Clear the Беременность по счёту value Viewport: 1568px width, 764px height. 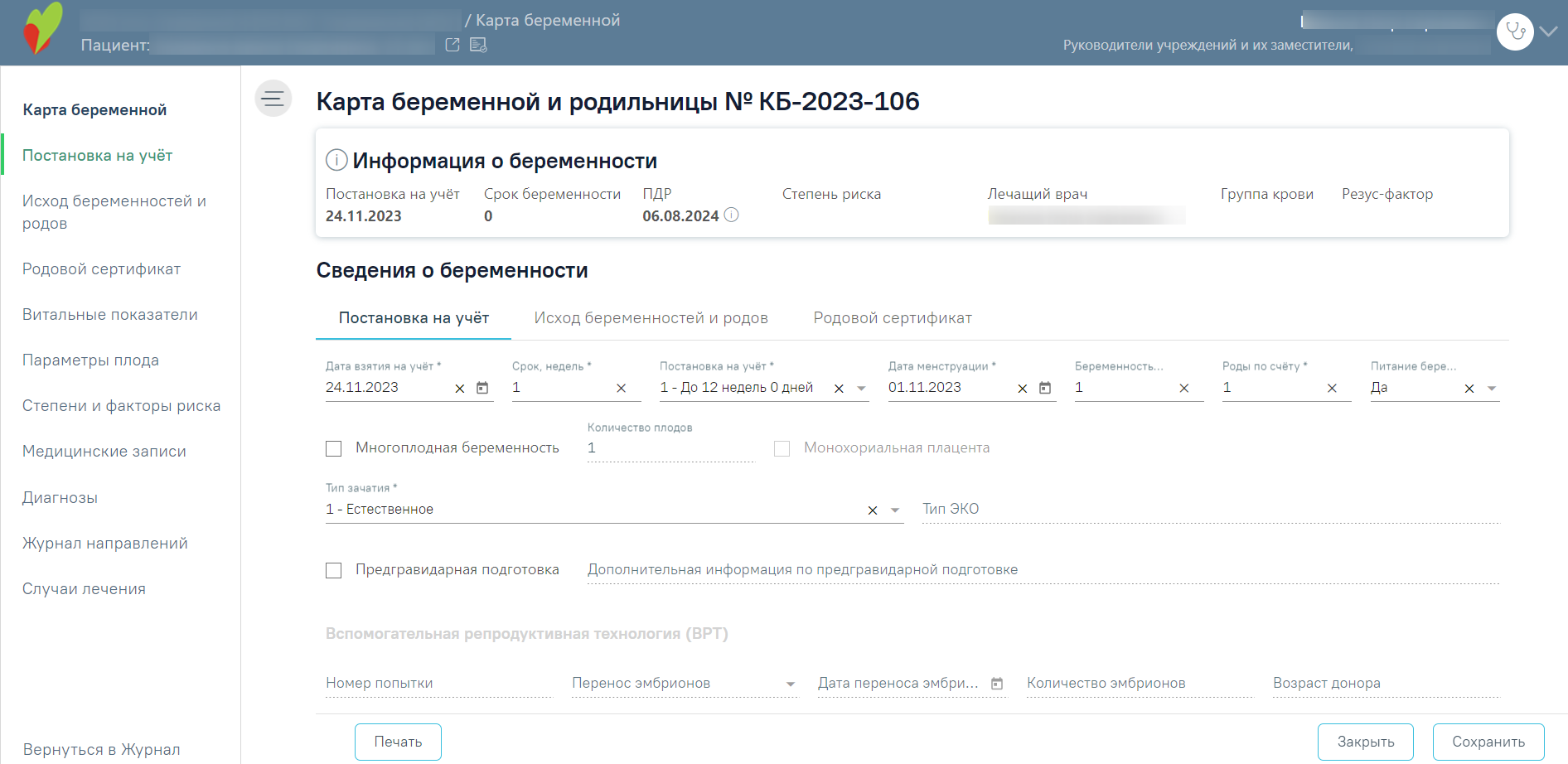click(1184, 389)
